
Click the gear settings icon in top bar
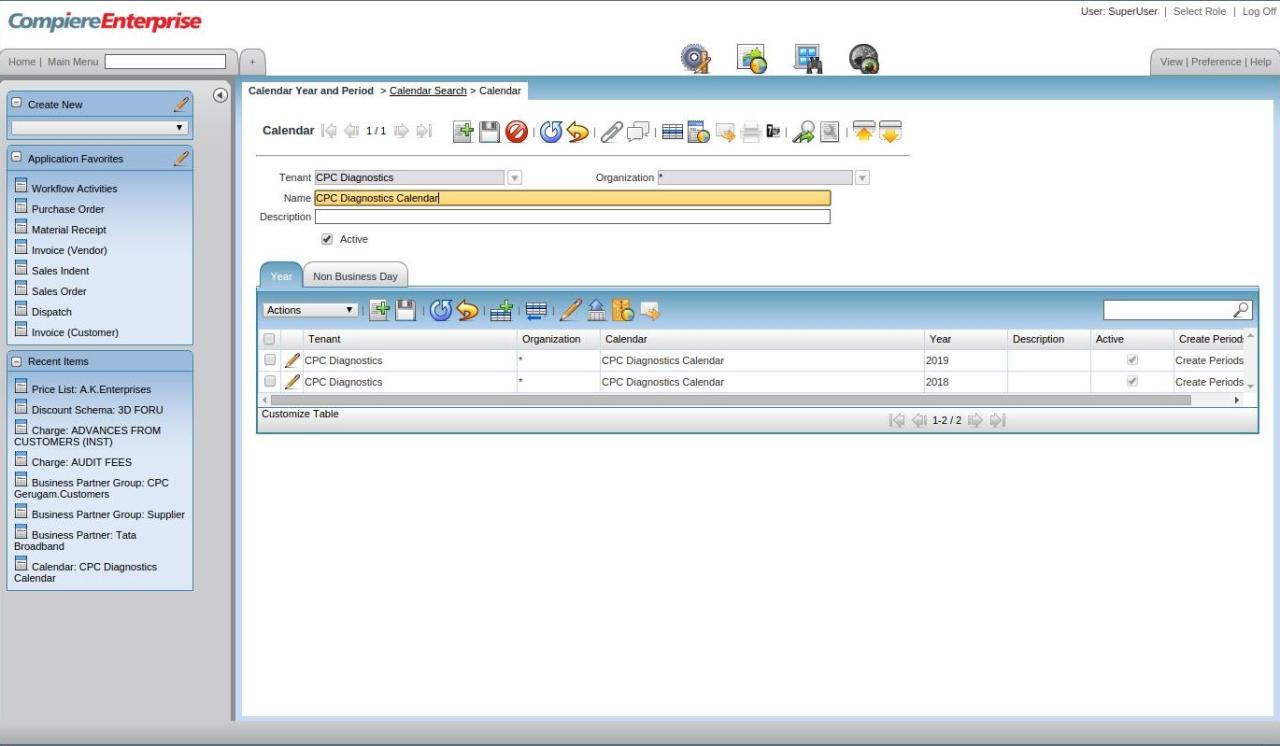(x=695, y=60)
